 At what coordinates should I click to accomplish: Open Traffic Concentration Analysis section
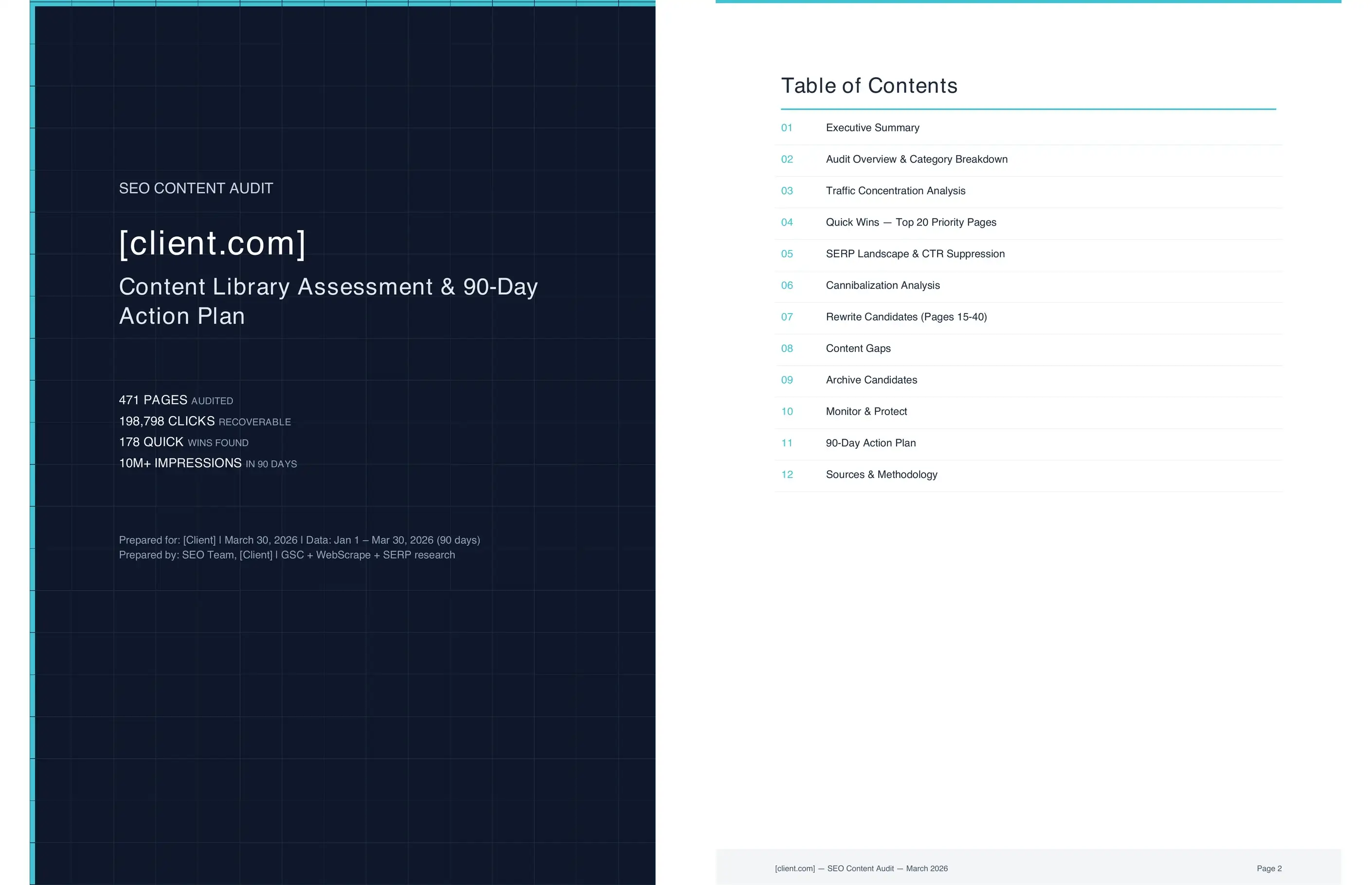pyautogui.click(x=895, y=191)
